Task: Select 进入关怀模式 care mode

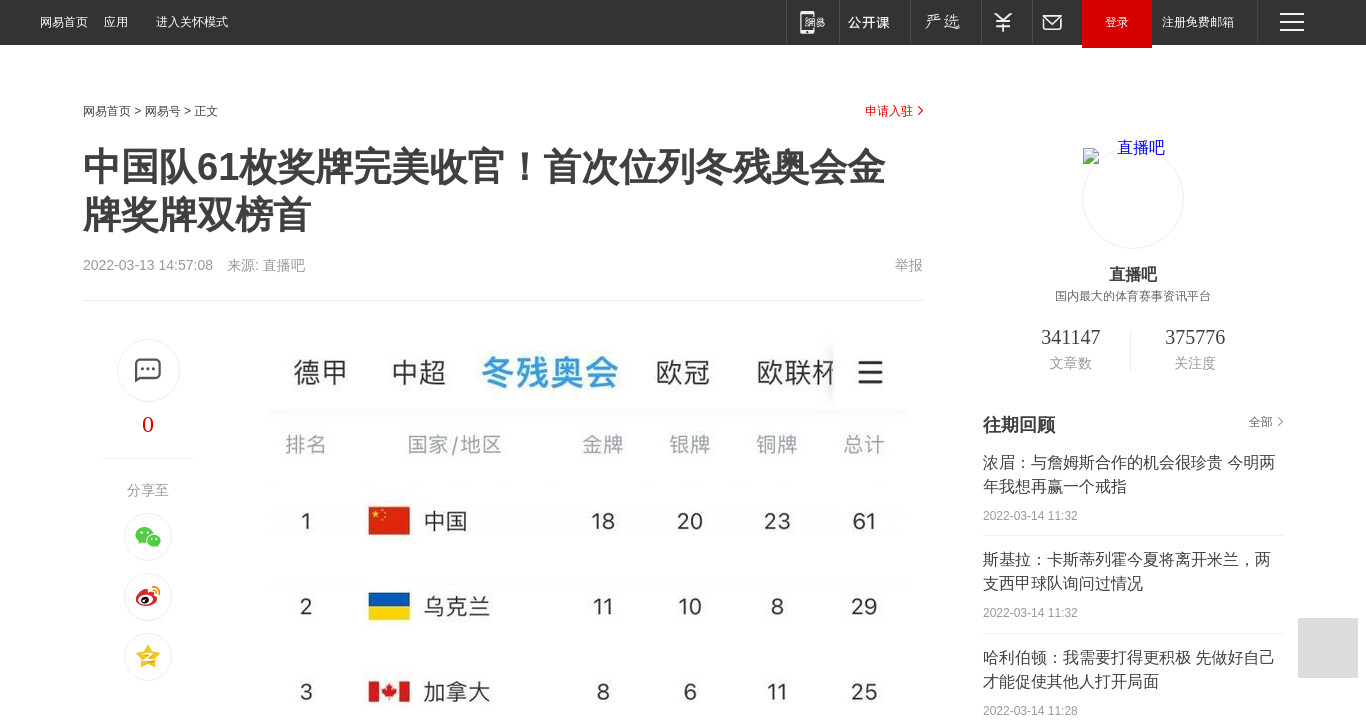Action: [192, 22]
